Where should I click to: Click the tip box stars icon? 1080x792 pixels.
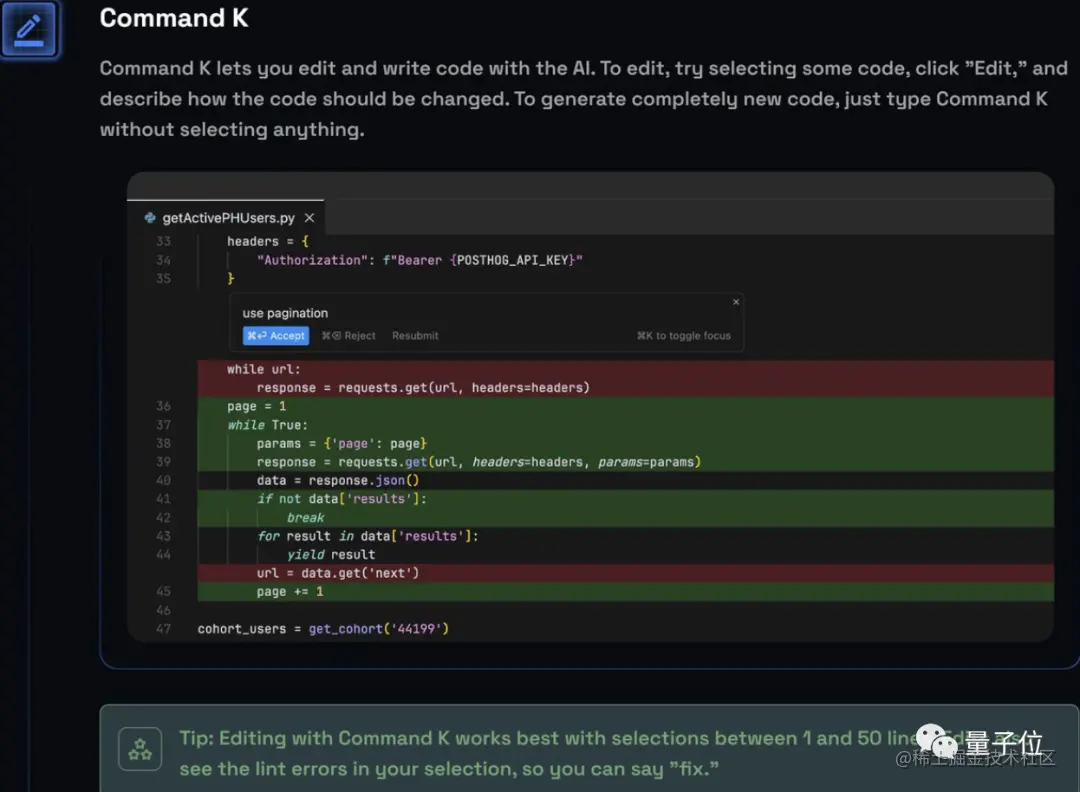click(x=140, y=749)
